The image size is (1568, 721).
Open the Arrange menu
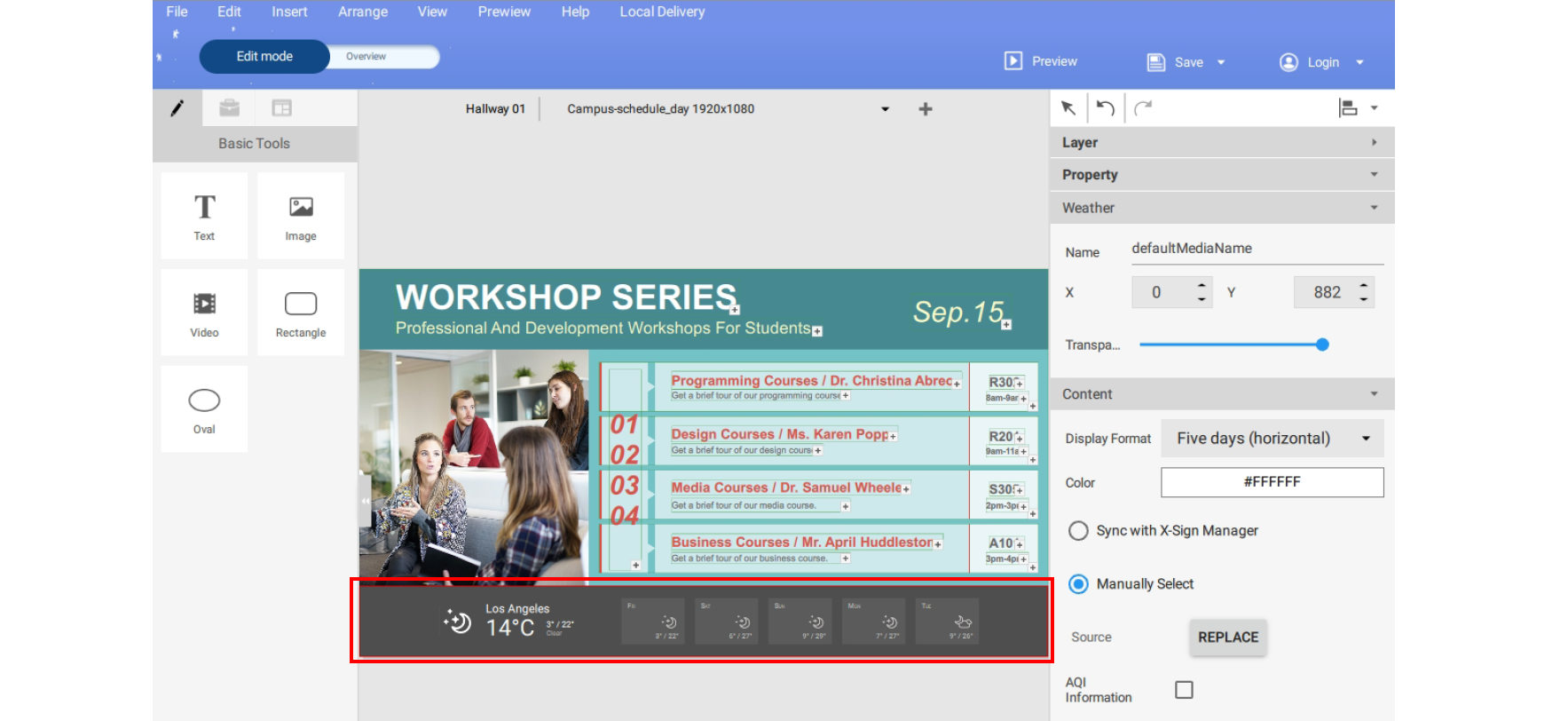pos(362,12)
